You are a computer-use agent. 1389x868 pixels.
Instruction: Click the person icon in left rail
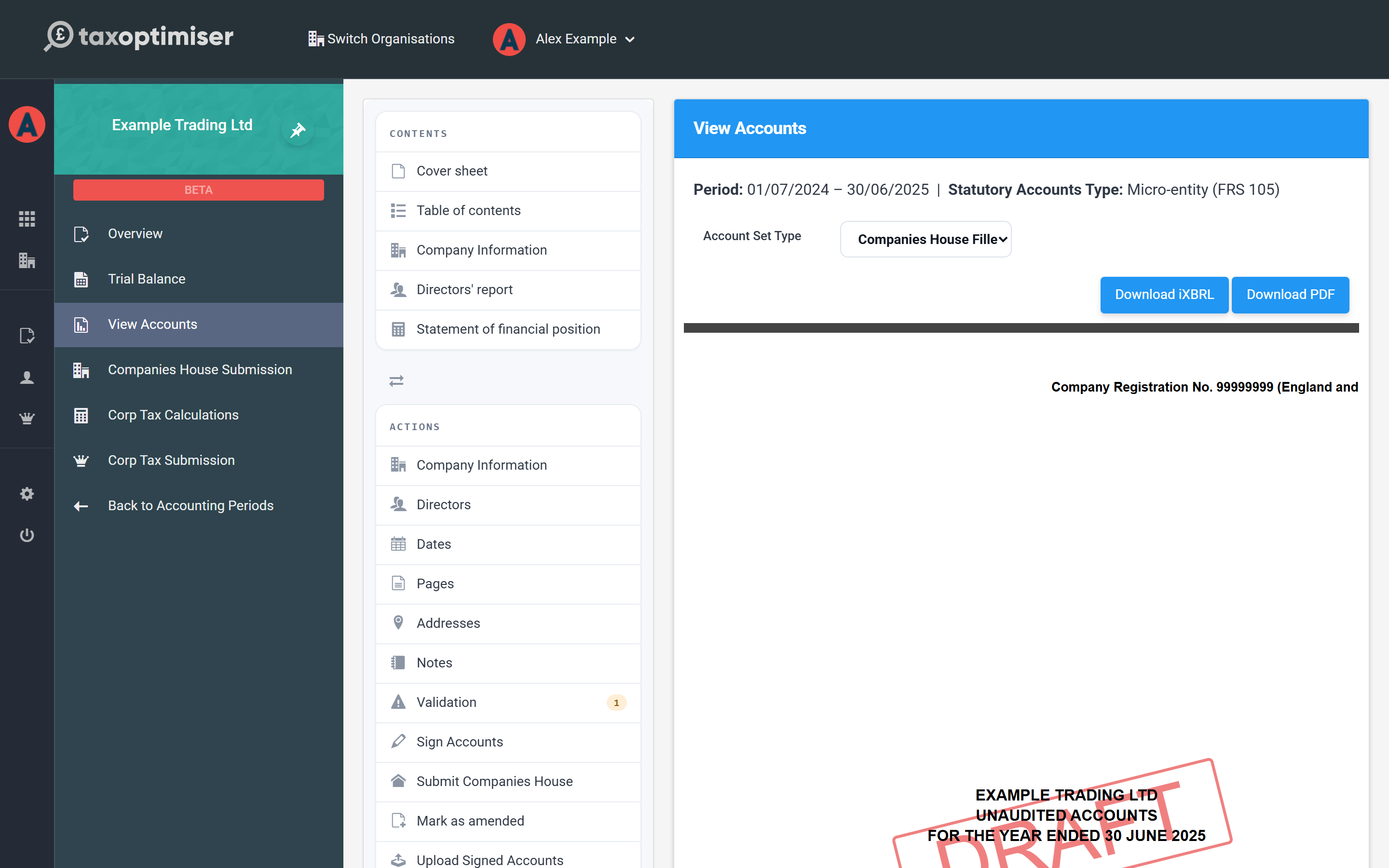(27, 377)
